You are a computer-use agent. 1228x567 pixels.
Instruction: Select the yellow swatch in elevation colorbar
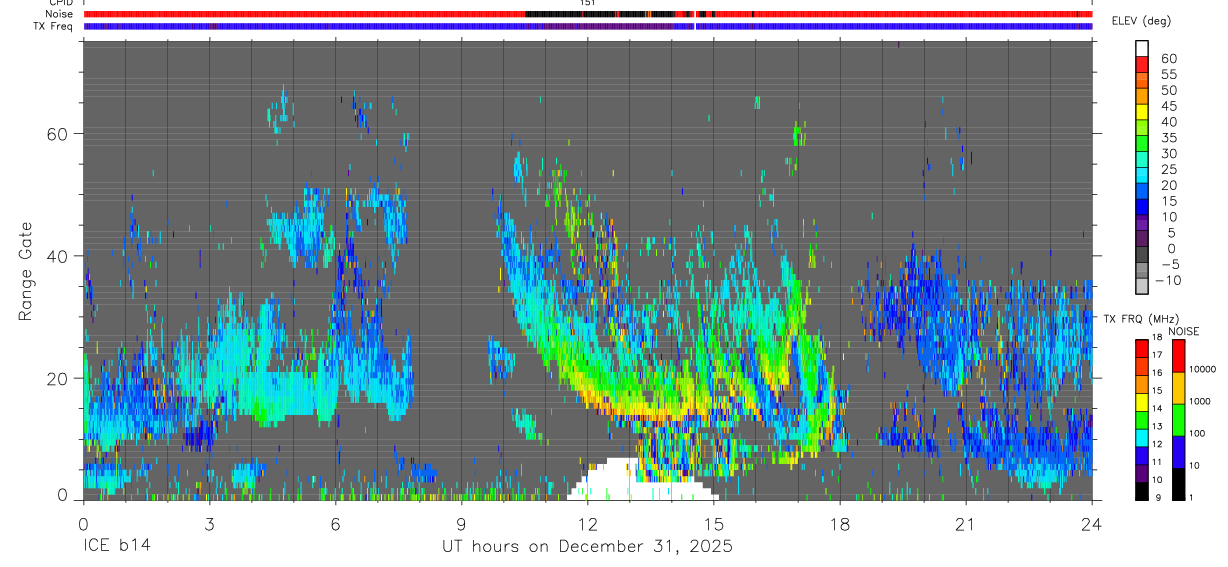[x=1142, y=112]
